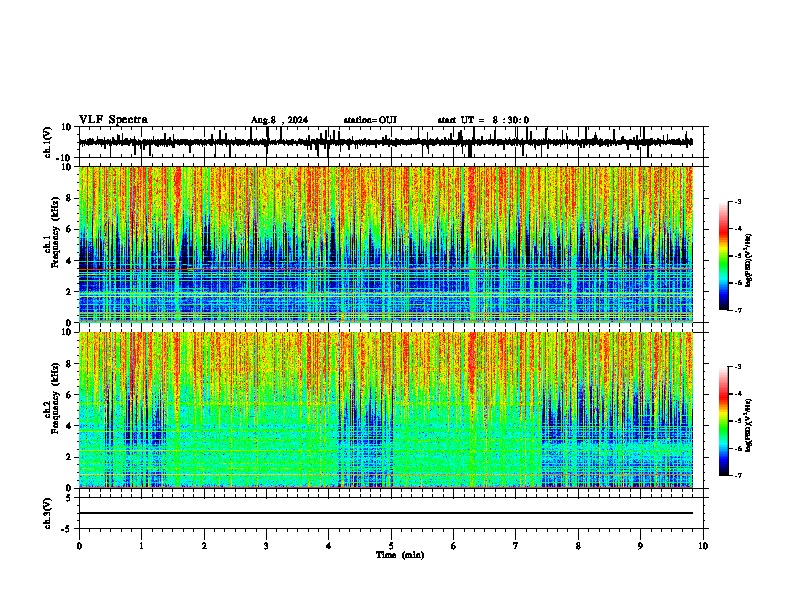Screen dimensions: 792x612
Task: Click time axis tick label "4"
Action: (x=328, y=546)
